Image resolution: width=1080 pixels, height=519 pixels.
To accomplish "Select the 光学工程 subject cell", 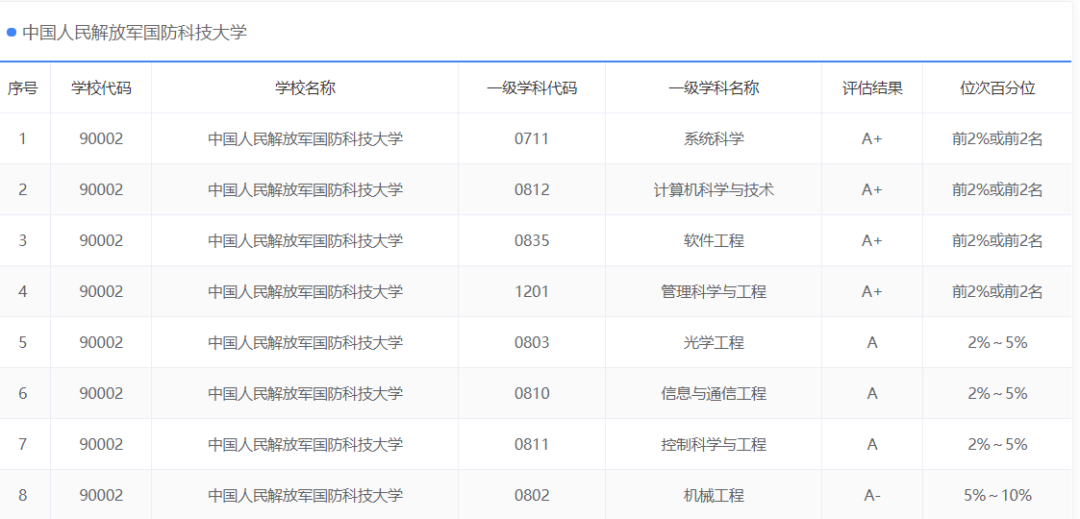I will (x=714, y=343).
